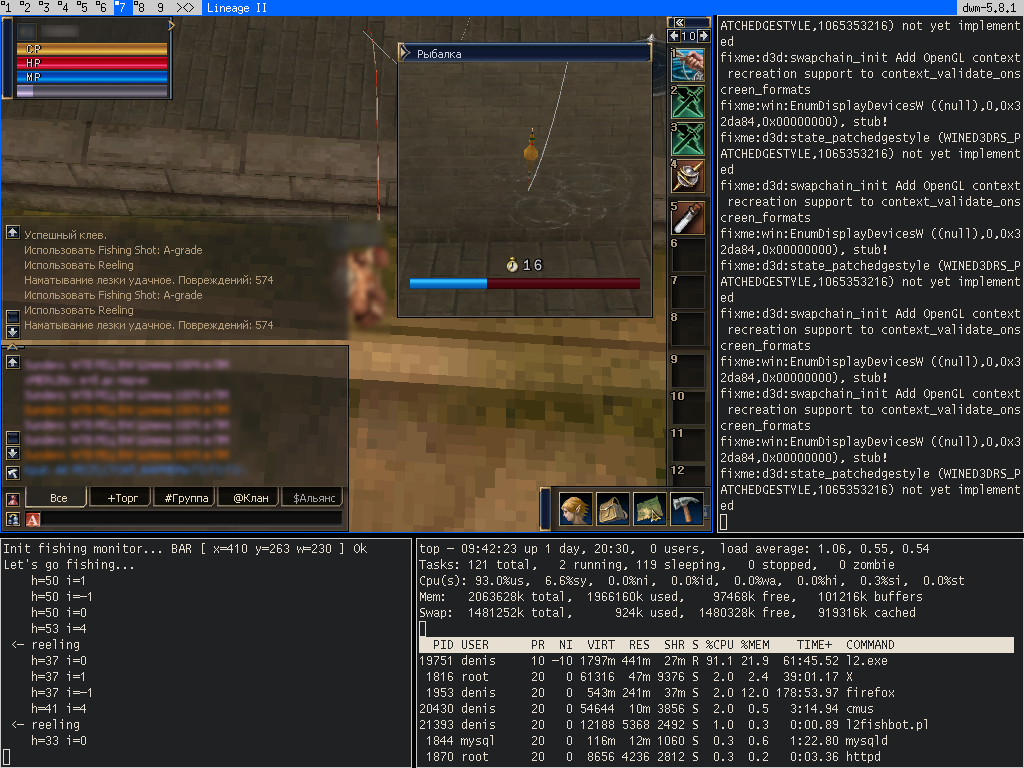
Task: Select empty shortcut slot 7
Action: [688, 292]
